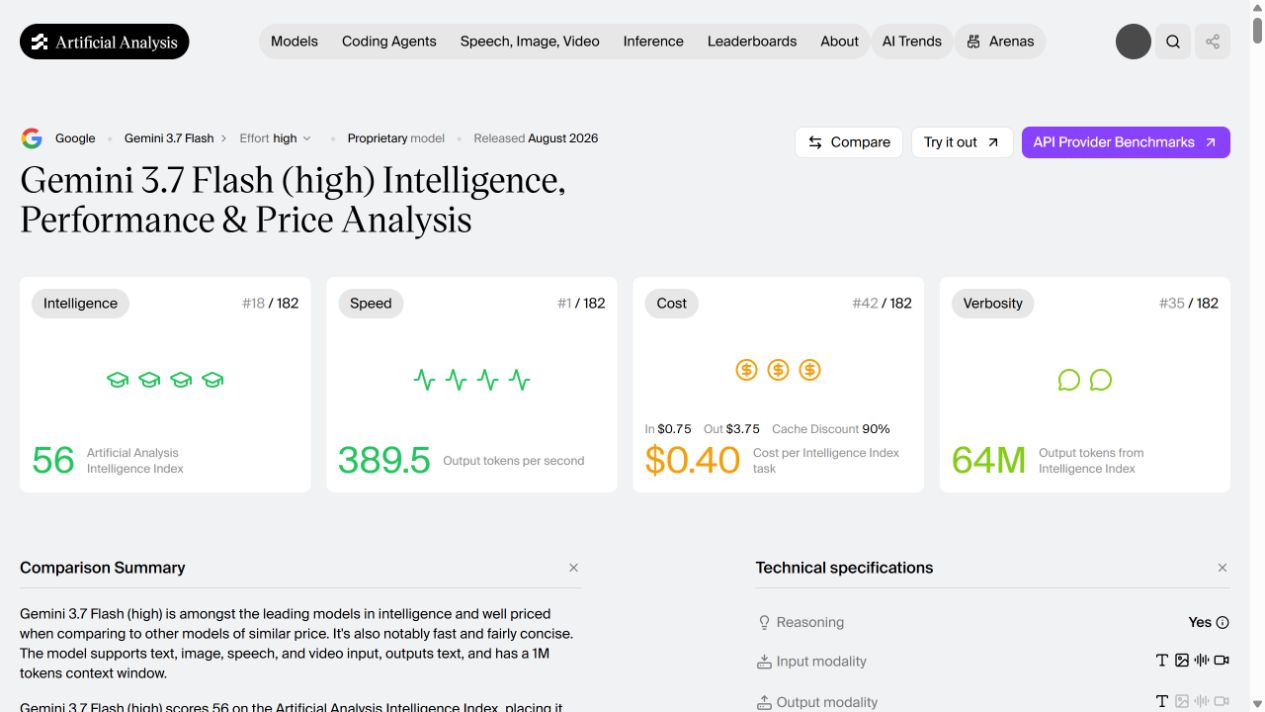Click the Released August 2026 text
This screenshot has width=1265, height=712.
coord(536,138)
